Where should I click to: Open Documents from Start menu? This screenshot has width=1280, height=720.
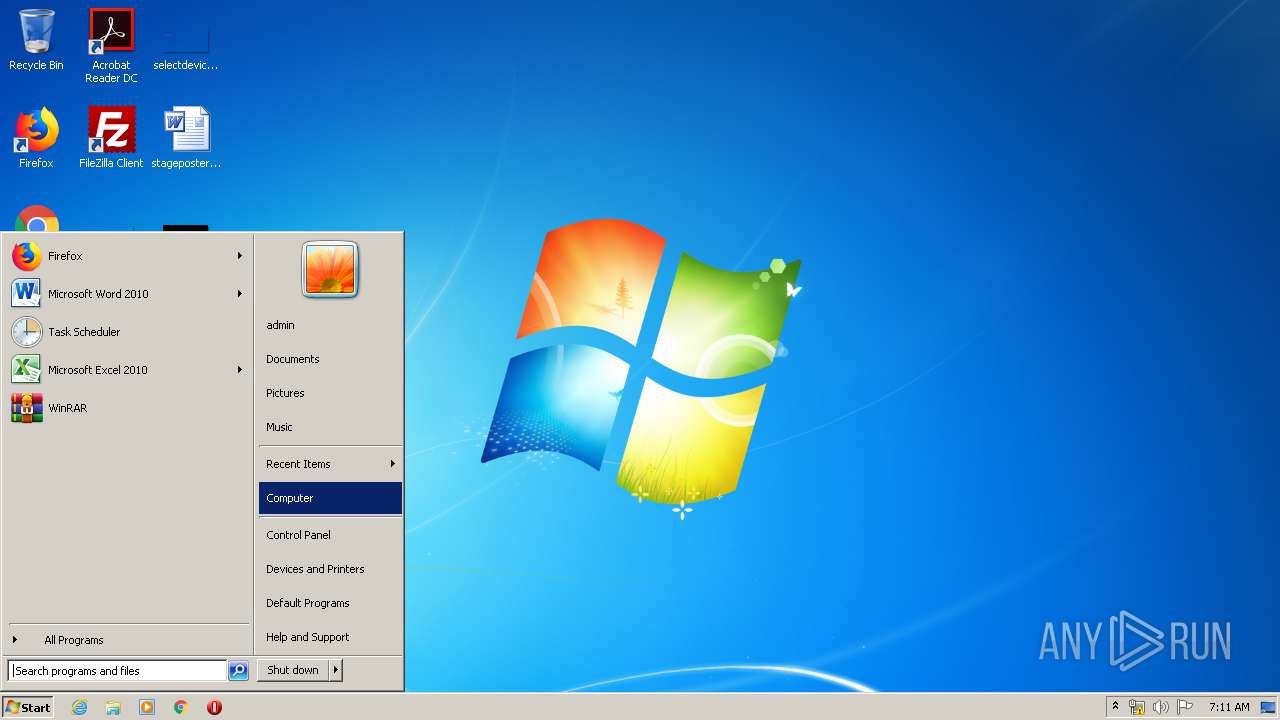(x=330, y=359)
